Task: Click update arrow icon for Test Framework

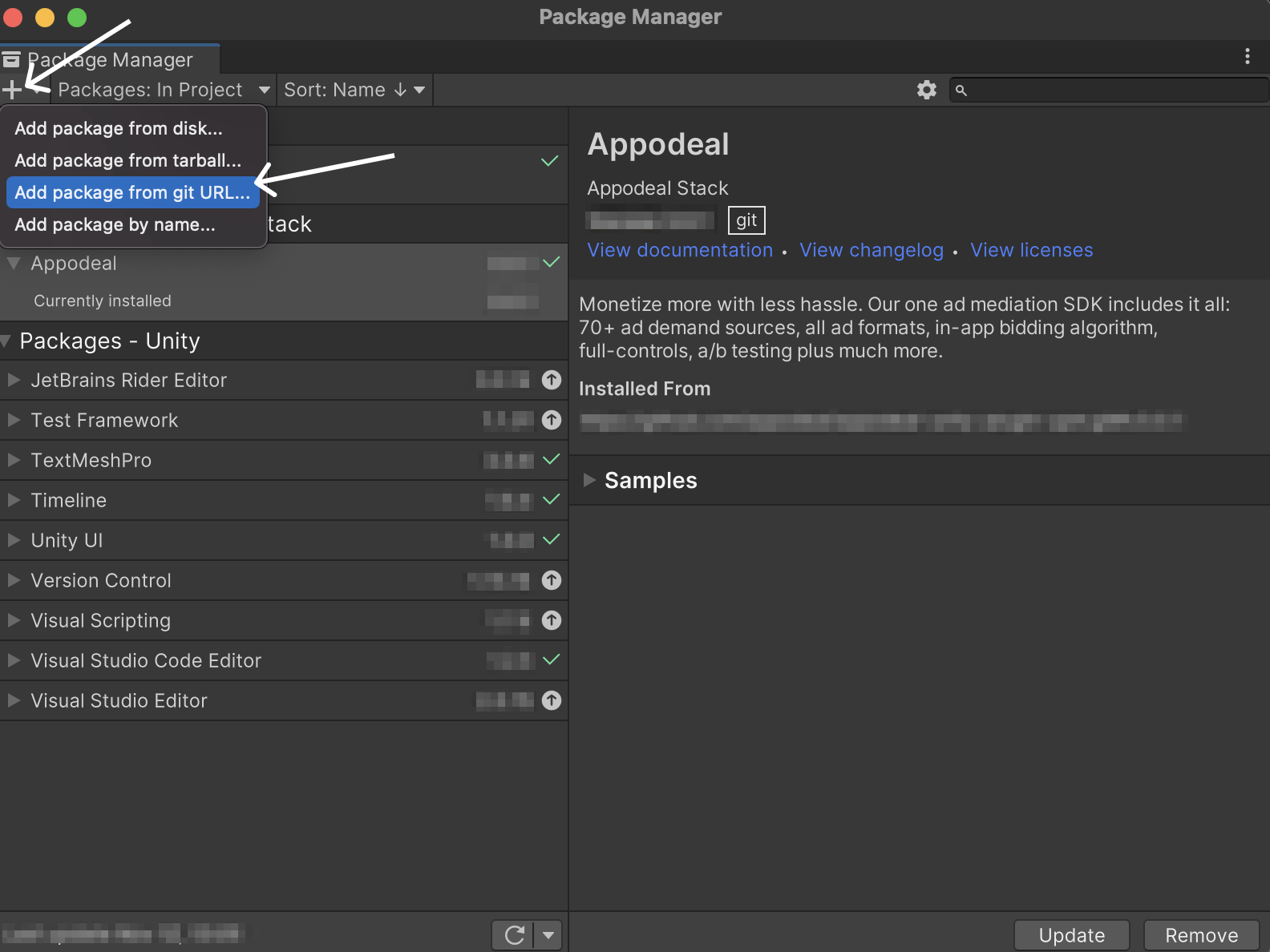Action: tap(552, 420)
